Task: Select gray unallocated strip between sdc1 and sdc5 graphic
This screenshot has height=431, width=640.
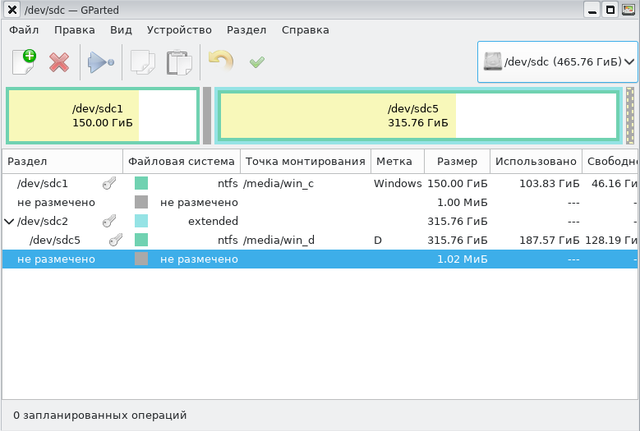Action: pyautogui.click(x=207, y=116)
